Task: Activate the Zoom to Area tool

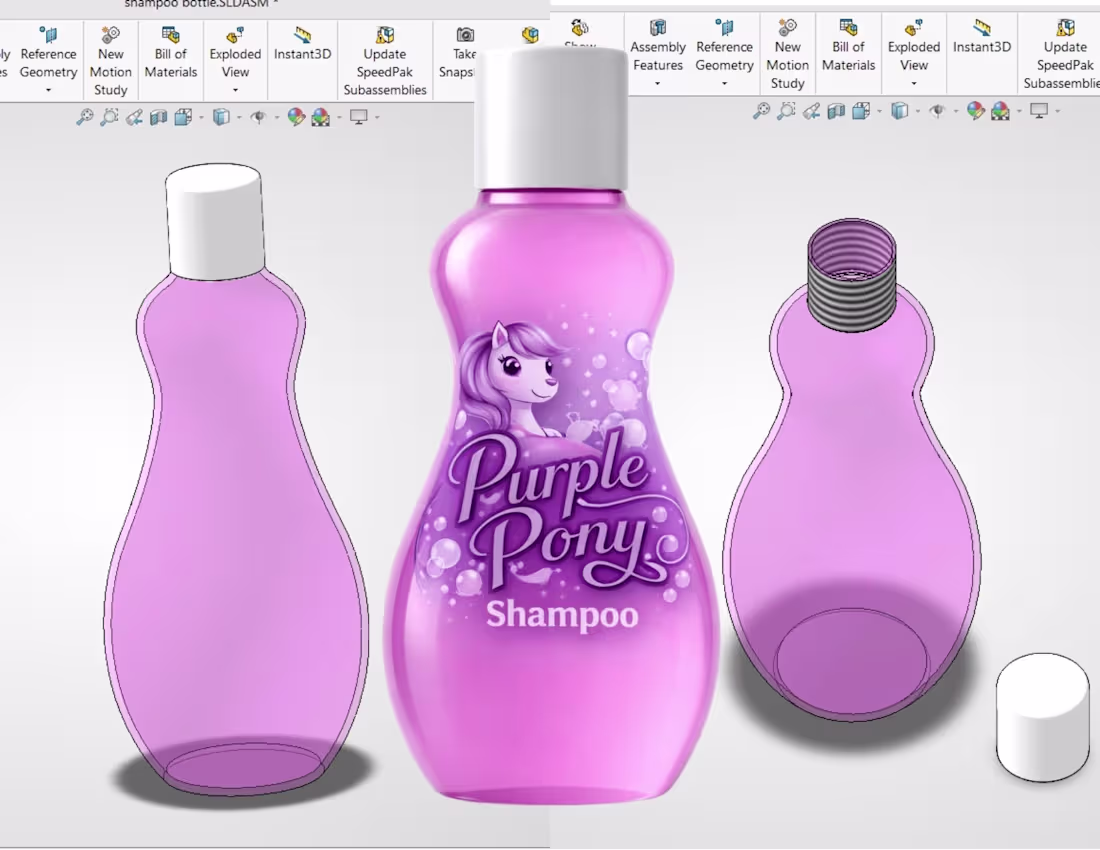Action: [x=109, y=116]
